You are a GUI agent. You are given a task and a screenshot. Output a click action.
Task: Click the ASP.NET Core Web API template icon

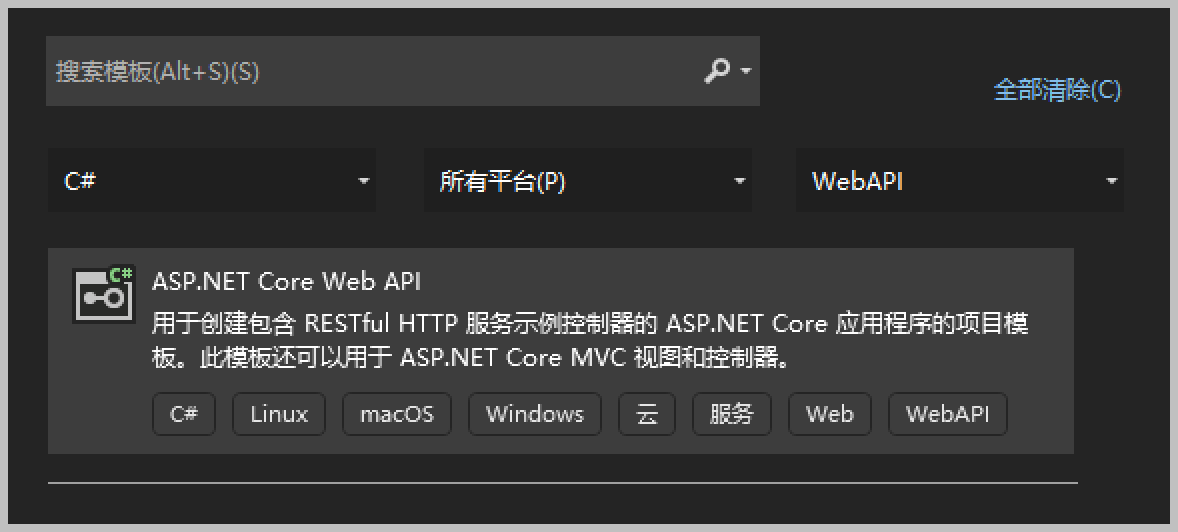[103, 294]
